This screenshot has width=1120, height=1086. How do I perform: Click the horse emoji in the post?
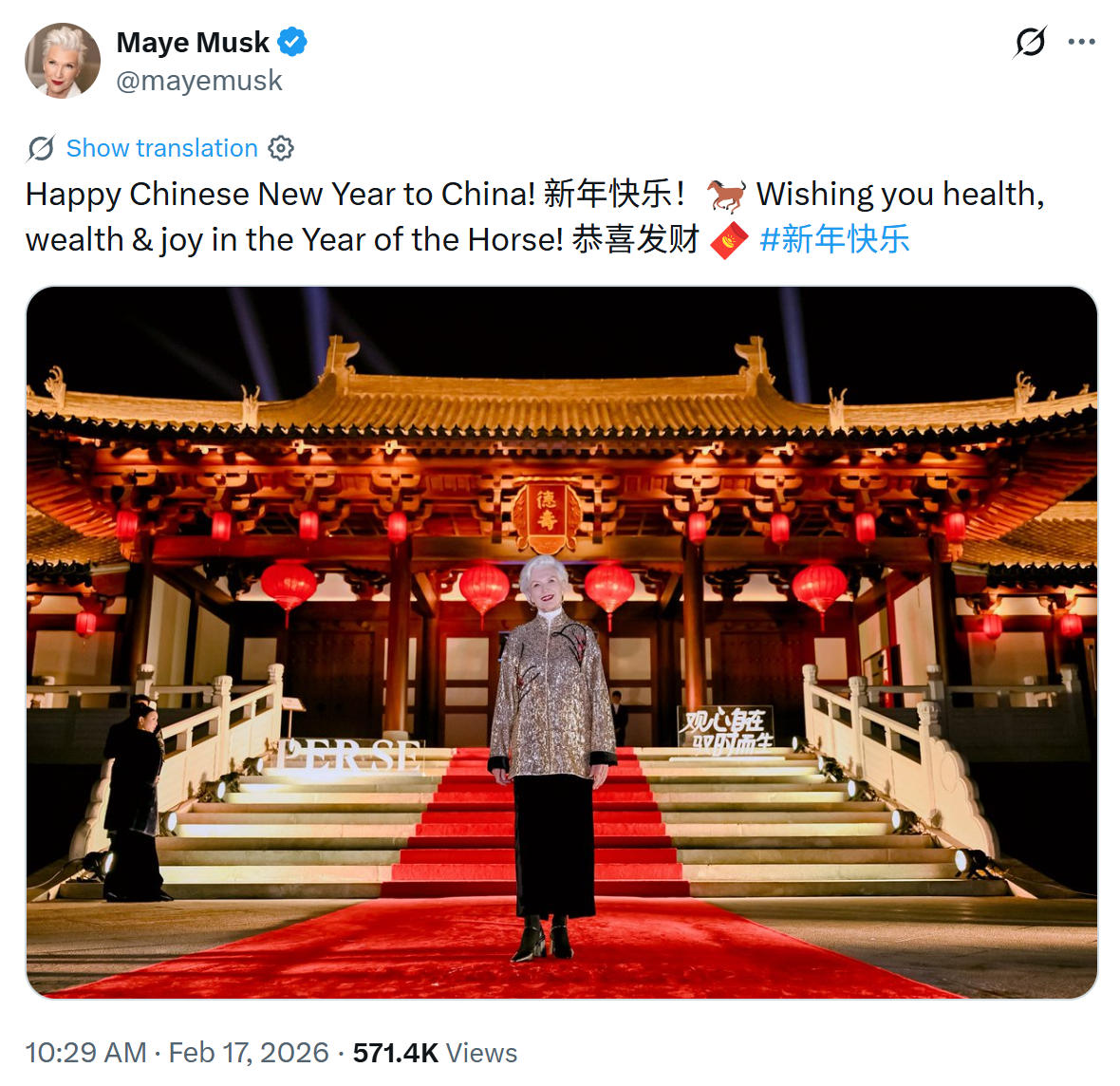point(727,194)
